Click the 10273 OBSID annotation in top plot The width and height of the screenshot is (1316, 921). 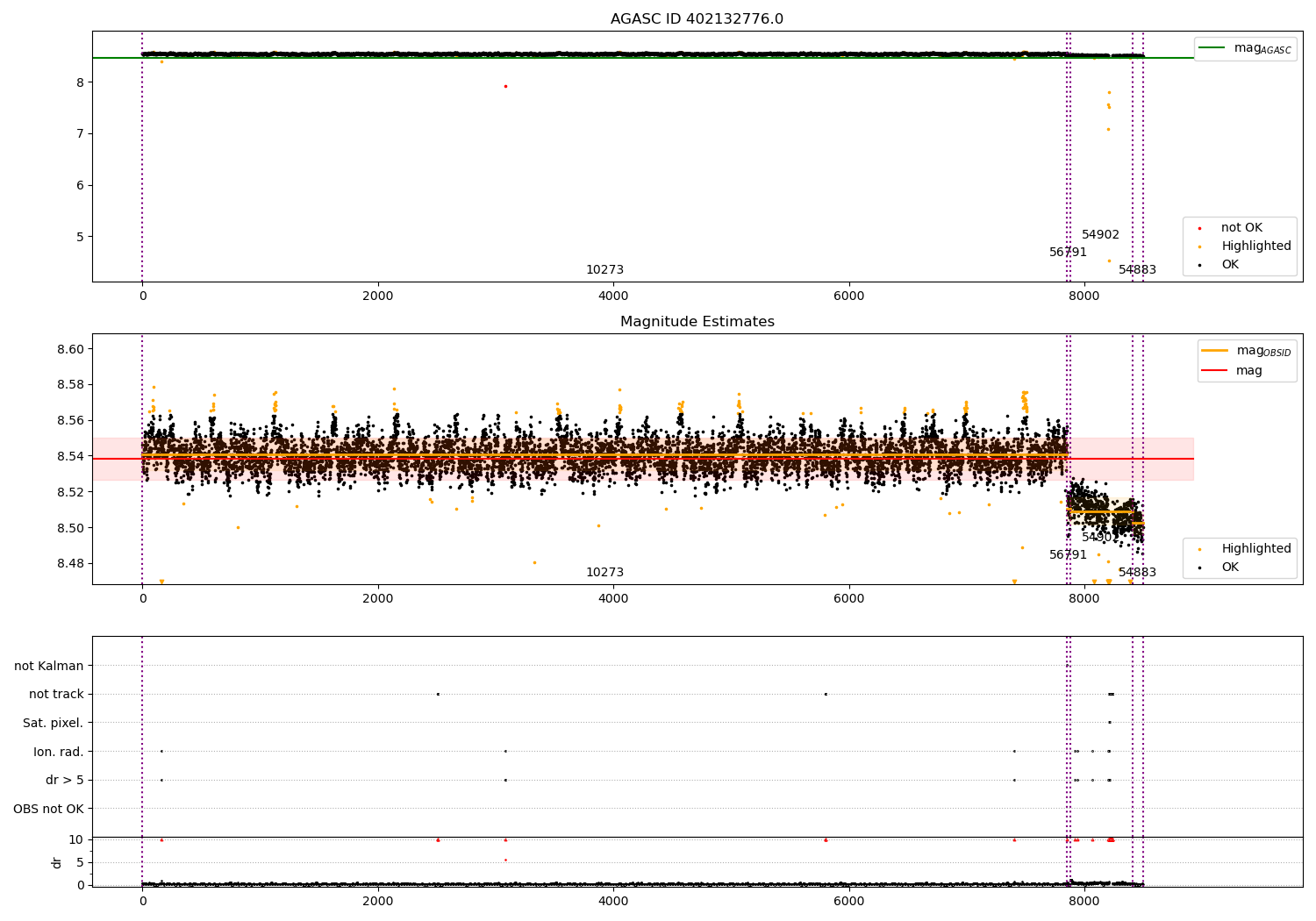click(x=604, y=270)
